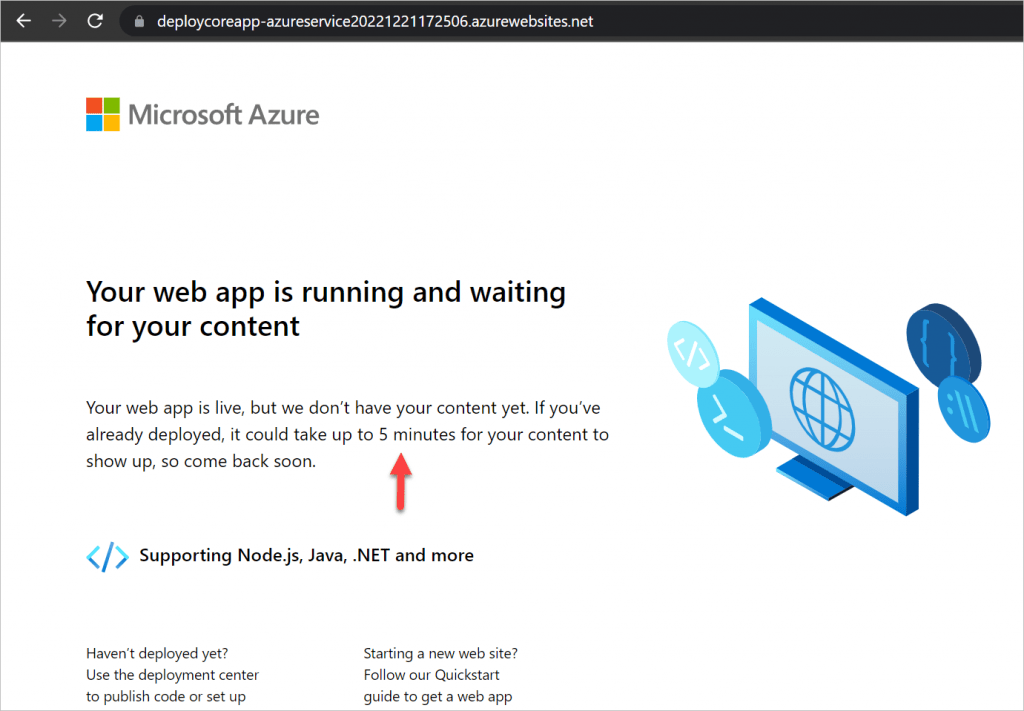Image resolution: width=1024 pixels, height=711 pixels.
Task: Click the heading "Your web app is running and waiting"
Action: click(x=326, y=292)
